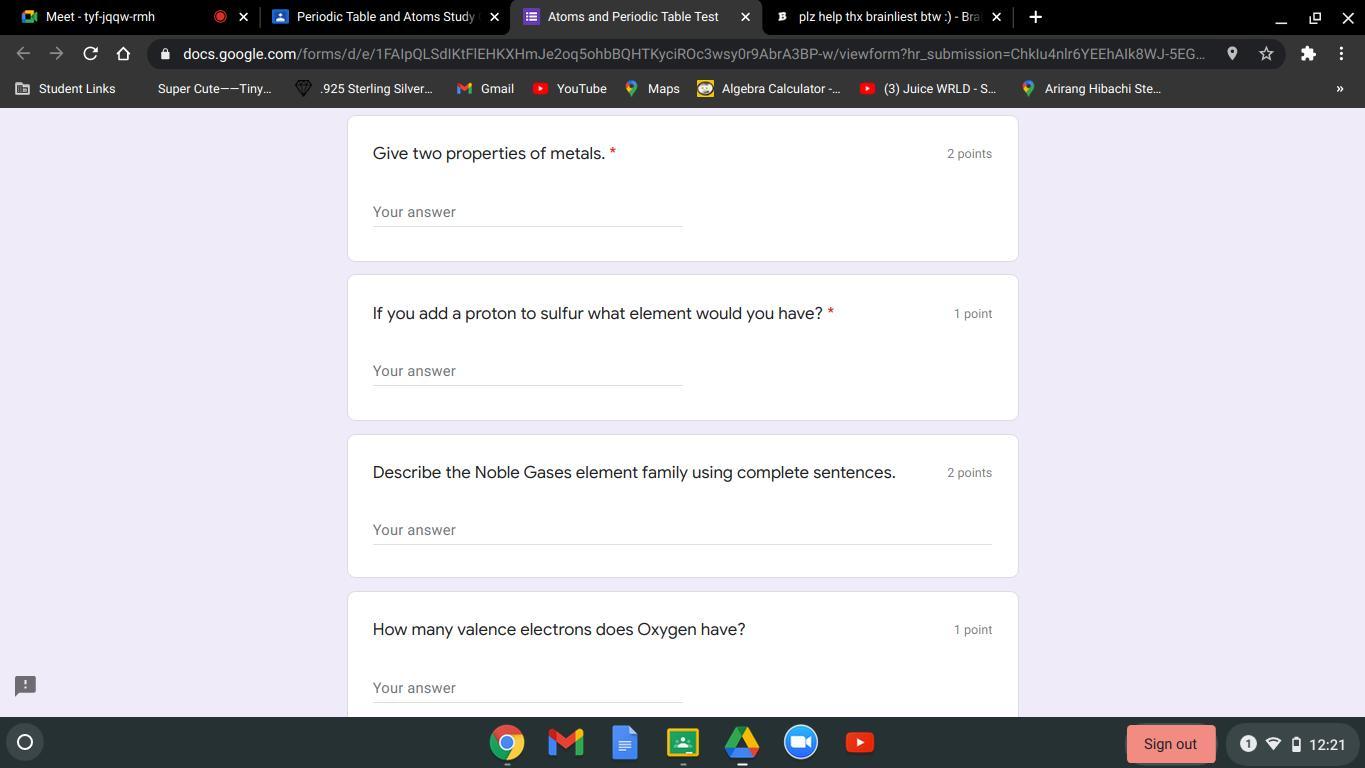The width and height of the screenshot is (1365, 768).
Task: Open a new browser tab
Action: click(1035, 17)
